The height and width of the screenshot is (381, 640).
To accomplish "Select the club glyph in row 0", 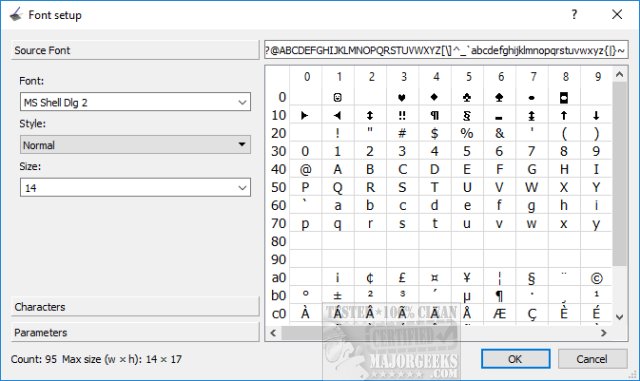I will [467, 97].
